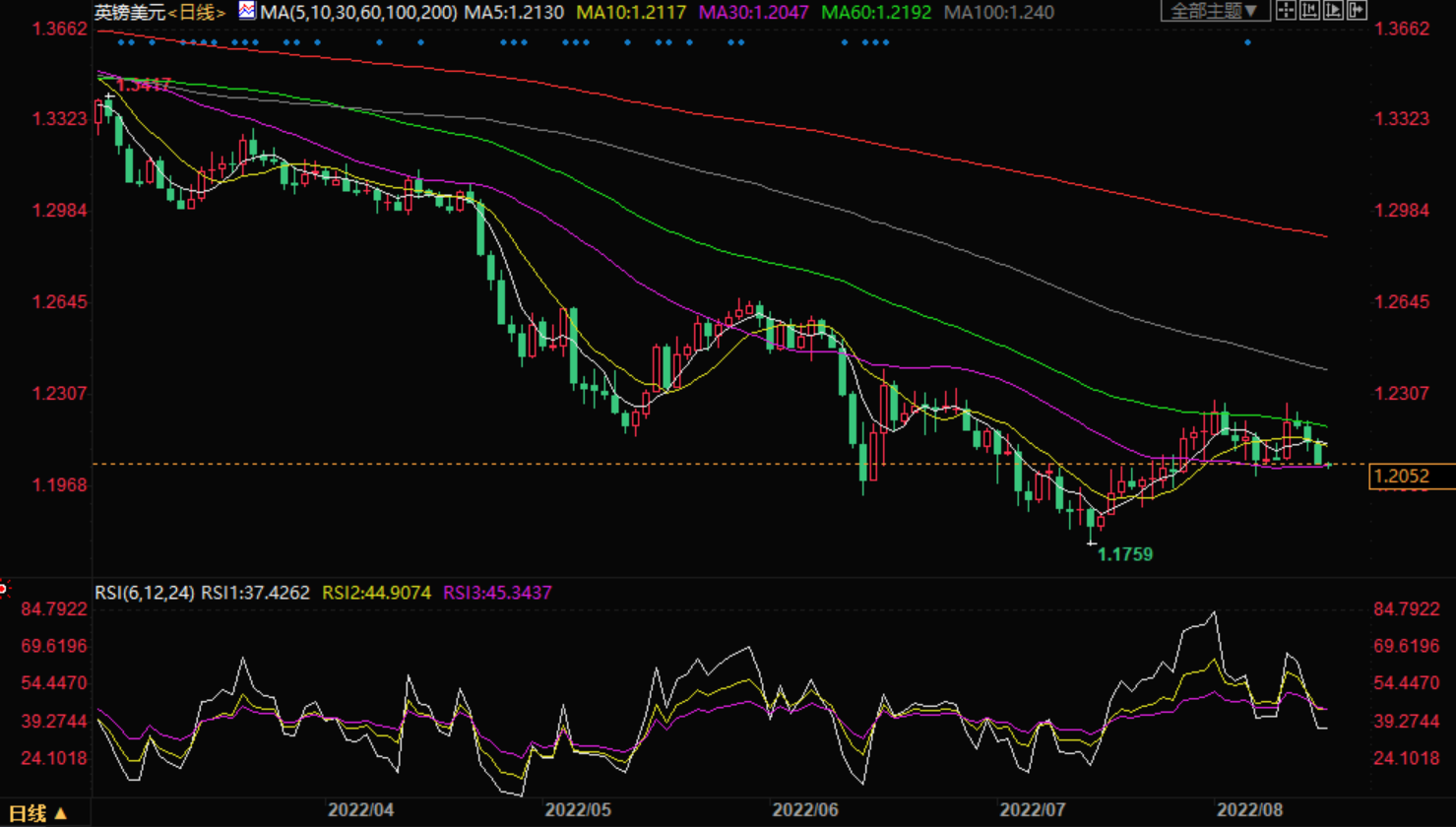Click the RSI1:37.4262 value
The image size is (1456, 827).
tap(255, 593)
